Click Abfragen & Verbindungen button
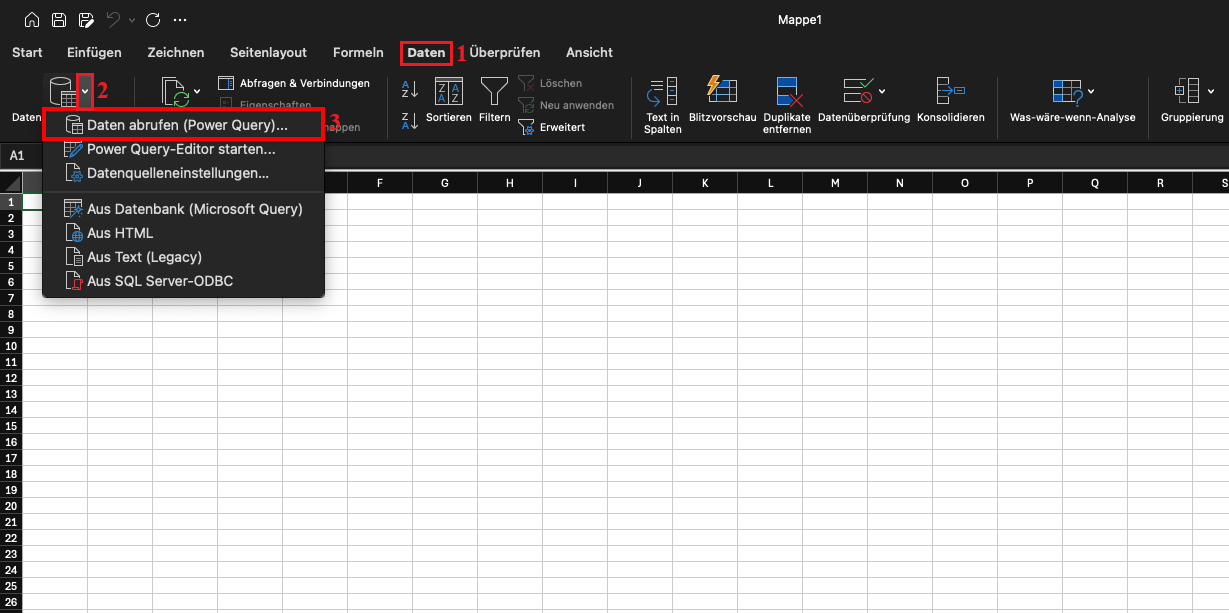1229x613 pixels. (295, 83)
